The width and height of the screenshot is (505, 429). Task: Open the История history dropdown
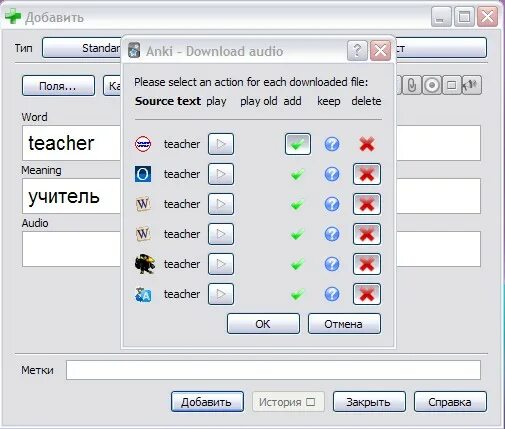point(288,402)
